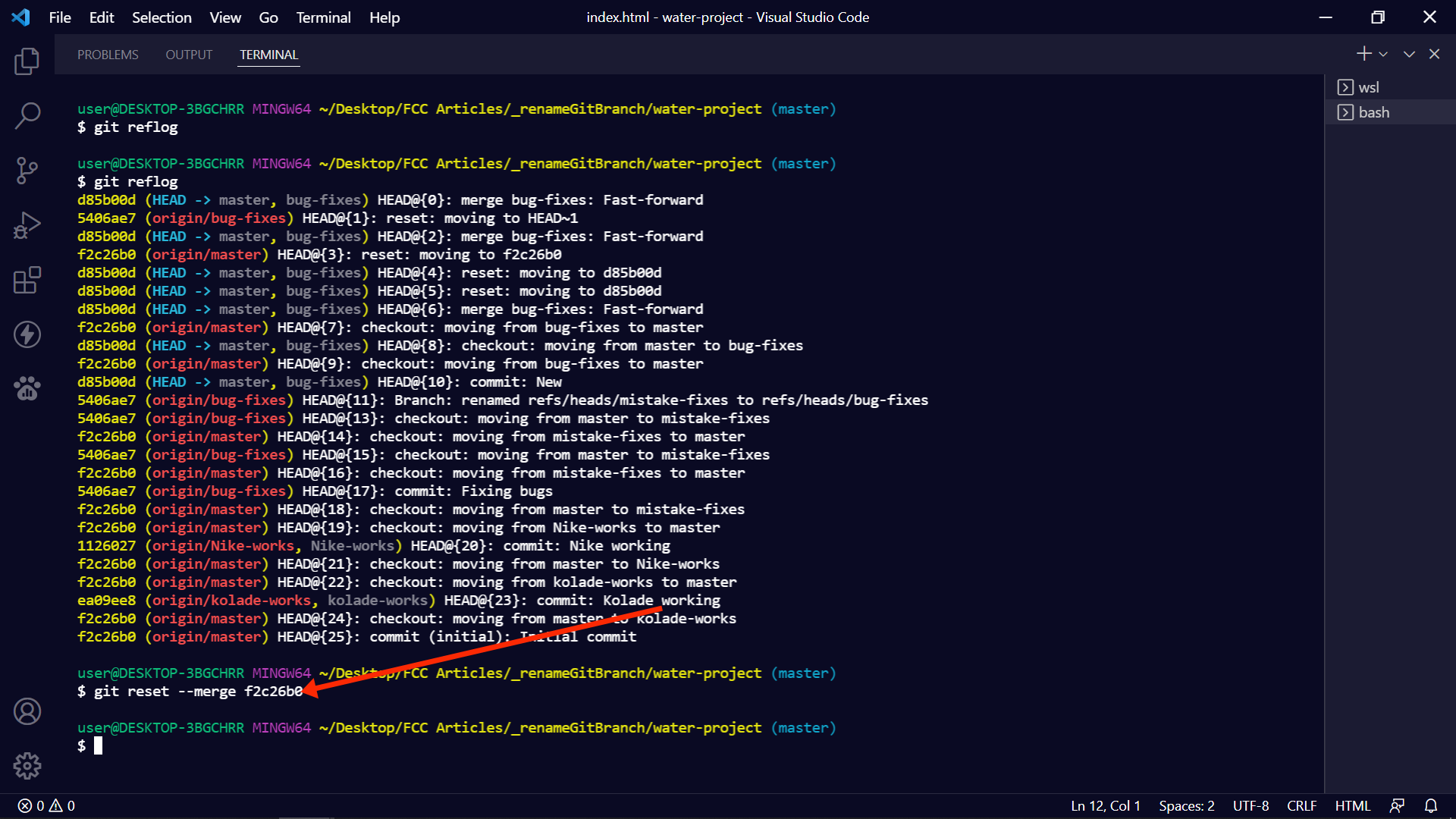Open the Terminal menu
The height and width of the screenshot is (819, 1456).
pos(323,17)
